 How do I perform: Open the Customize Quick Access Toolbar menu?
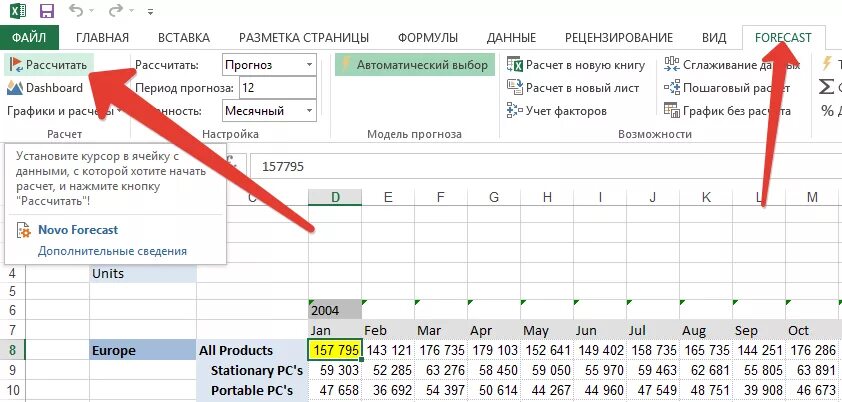pos(150,11)
